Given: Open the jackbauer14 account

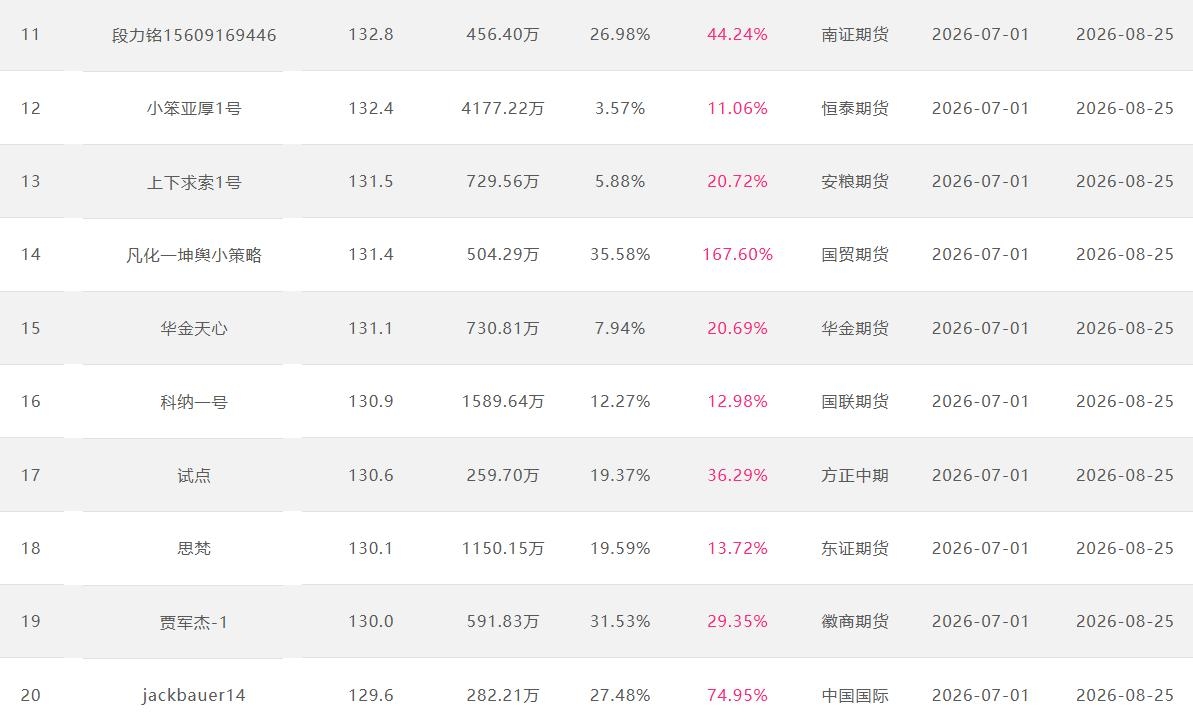Looking at the screenshot, I should pyautogui.click(x=194, y=696).
